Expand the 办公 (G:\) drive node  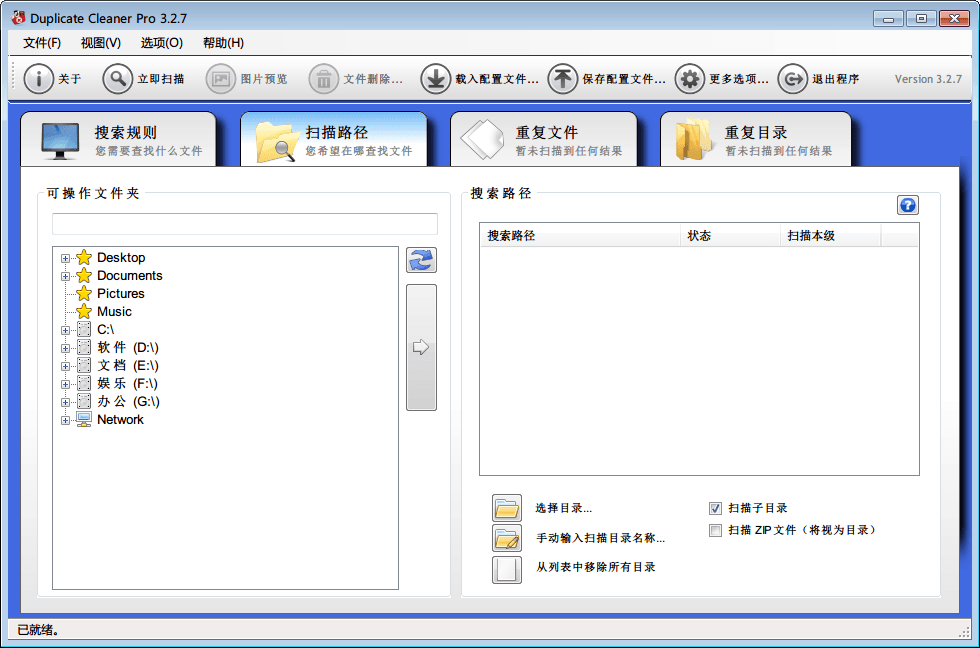point(65,402)
